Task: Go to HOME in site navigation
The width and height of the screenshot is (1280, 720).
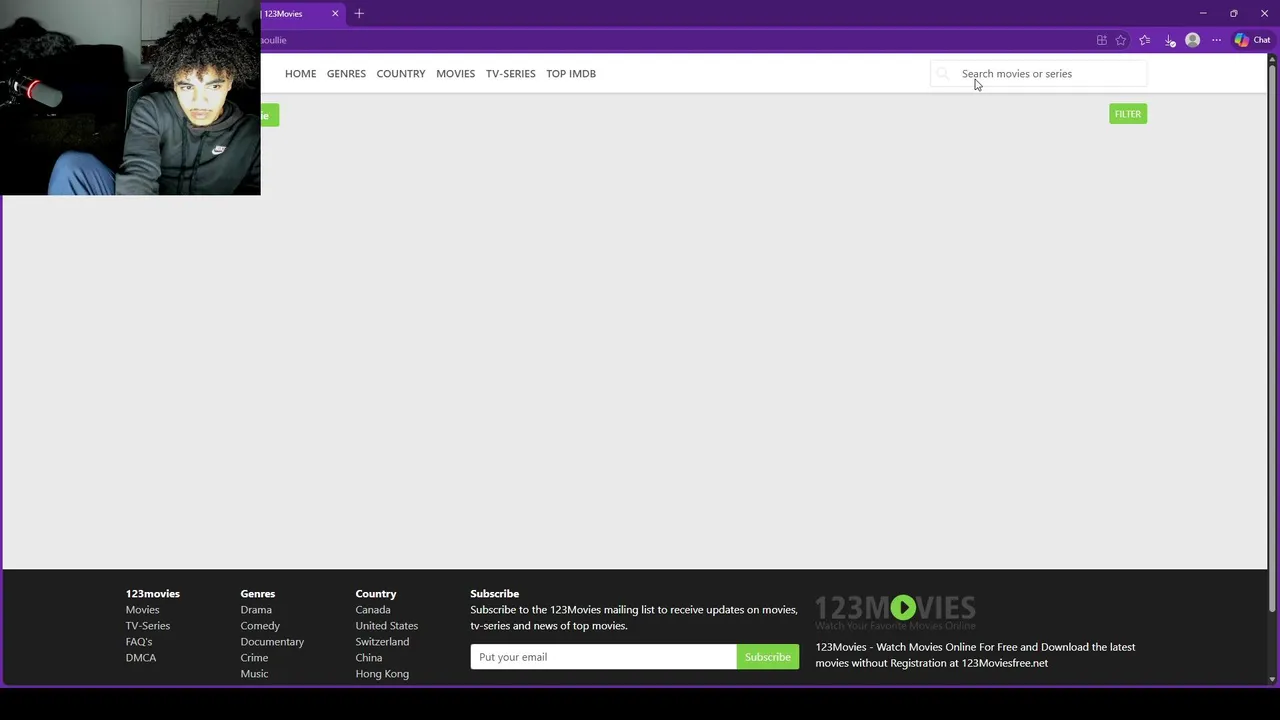Action: [300, 74]
